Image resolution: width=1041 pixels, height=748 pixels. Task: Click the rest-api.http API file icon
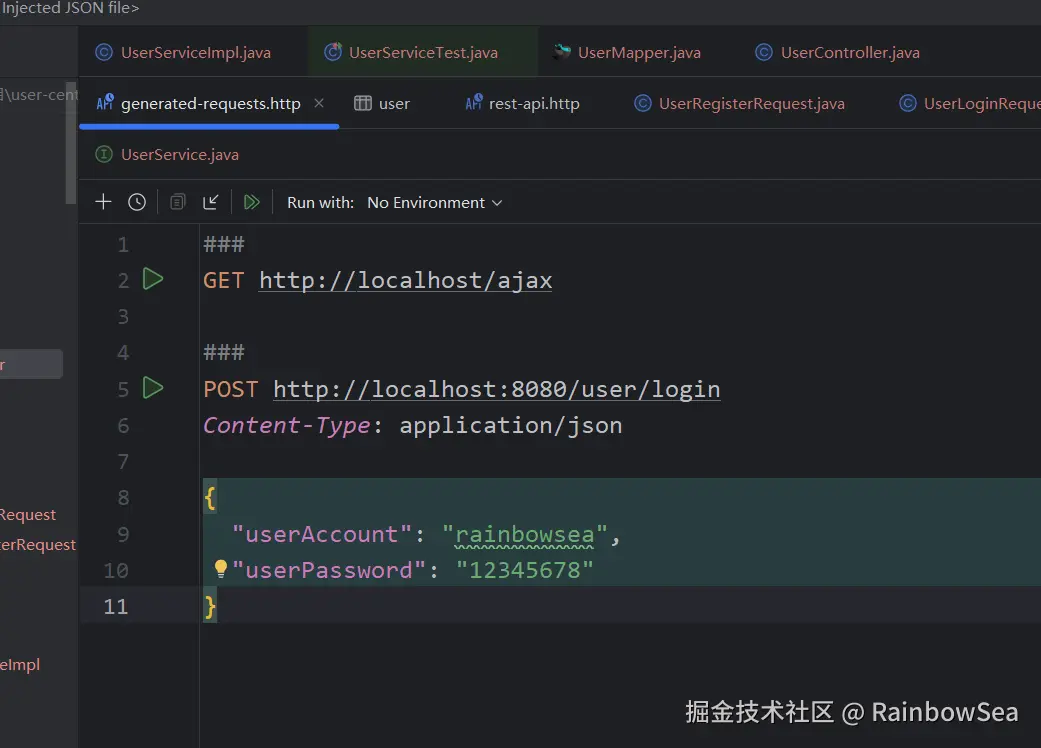pos(473,103)
